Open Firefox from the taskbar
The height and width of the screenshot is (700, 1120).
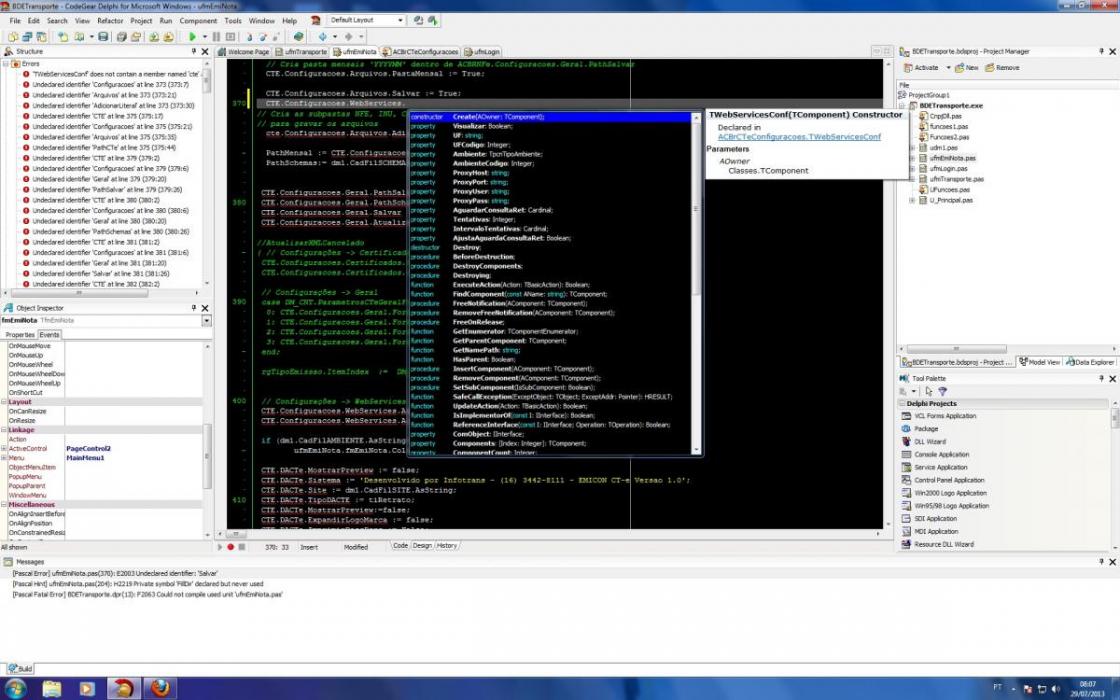[161, 689]
